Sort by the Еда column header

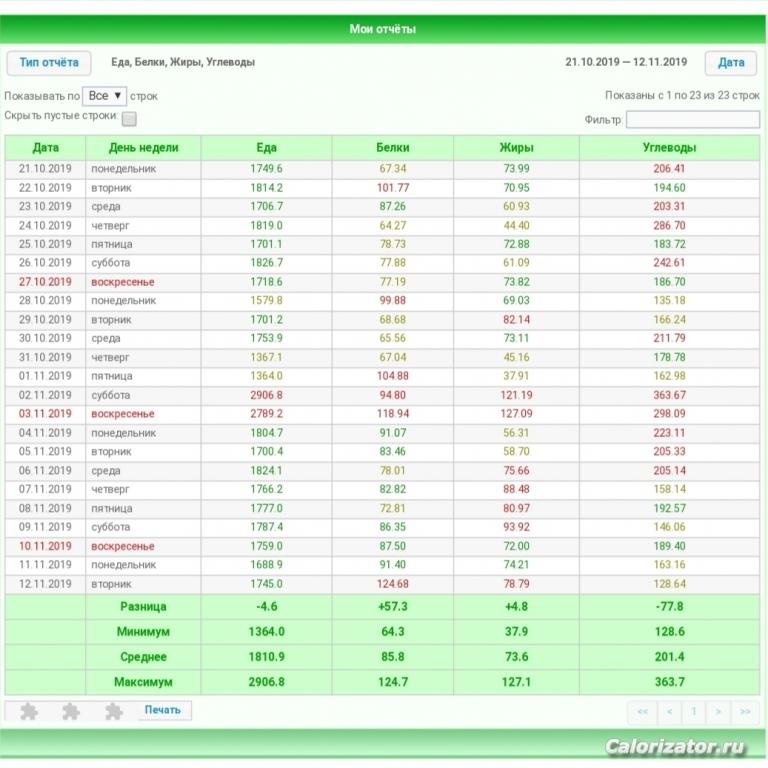click(266, 148)
